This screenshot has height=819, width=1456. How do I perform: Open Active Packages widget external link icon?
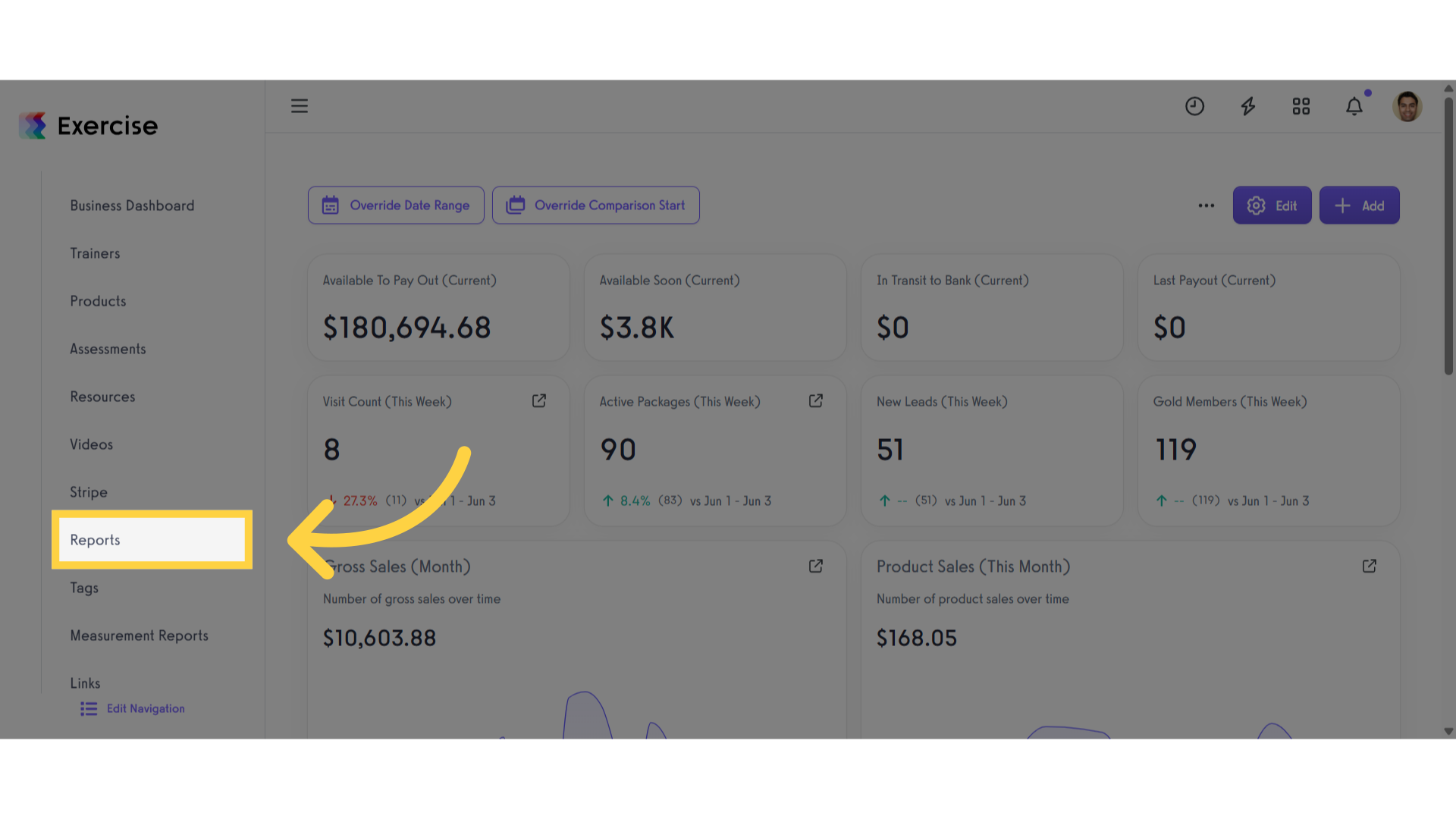tap(816, 401)
